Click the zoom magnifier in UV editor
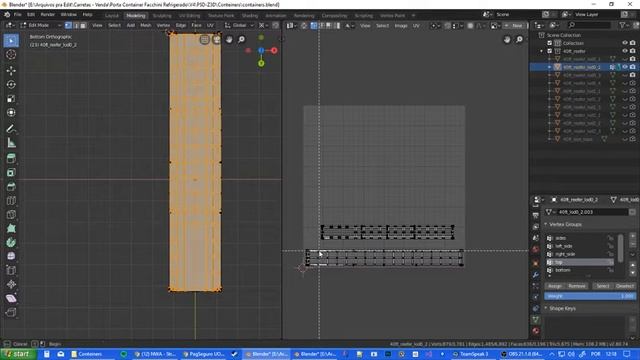 519,39
